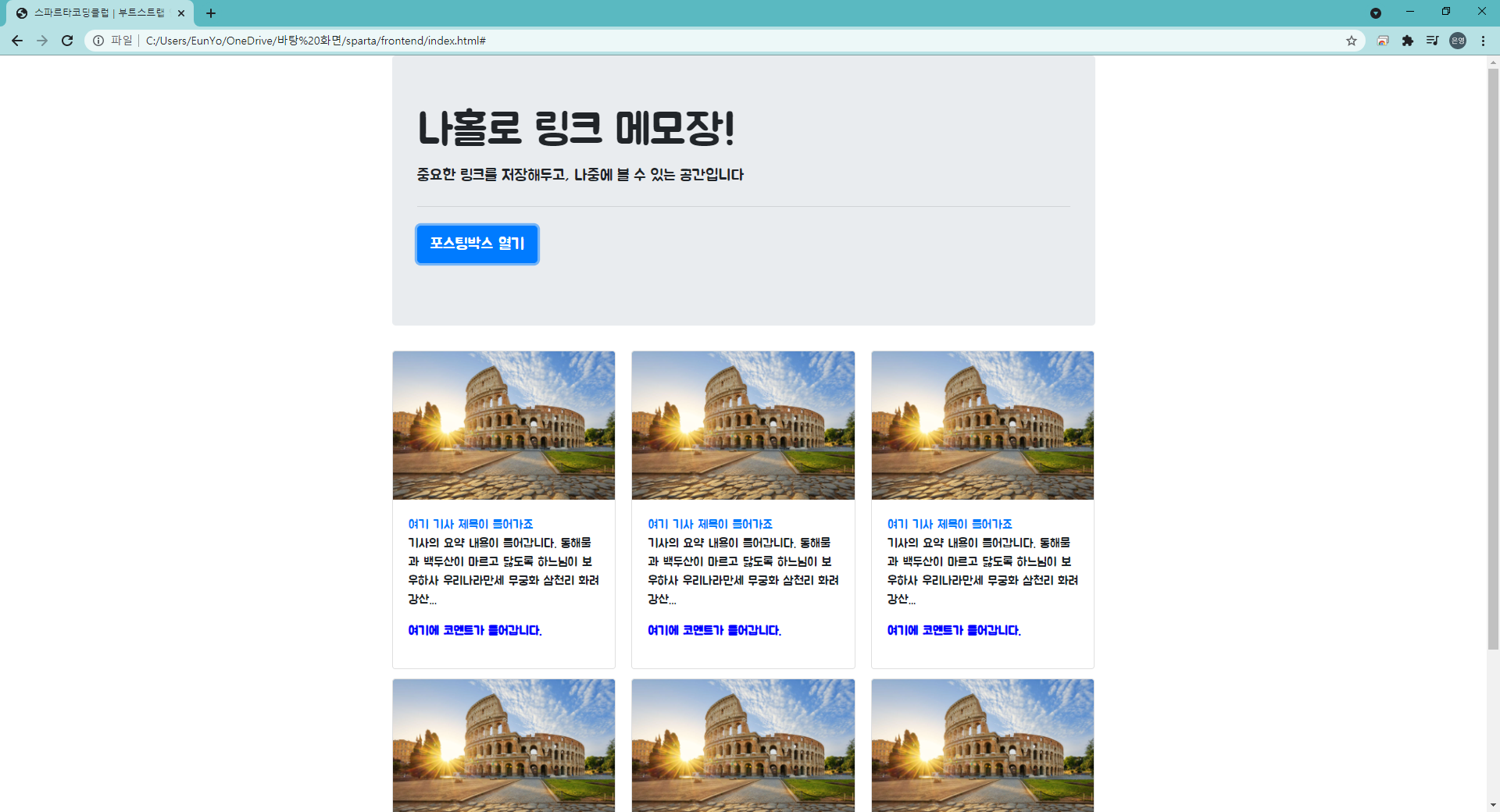Open the media control playlist icon
The width and height of the screenshot is (1500, 812).
pyautogui.click(x=1432, y=41)
